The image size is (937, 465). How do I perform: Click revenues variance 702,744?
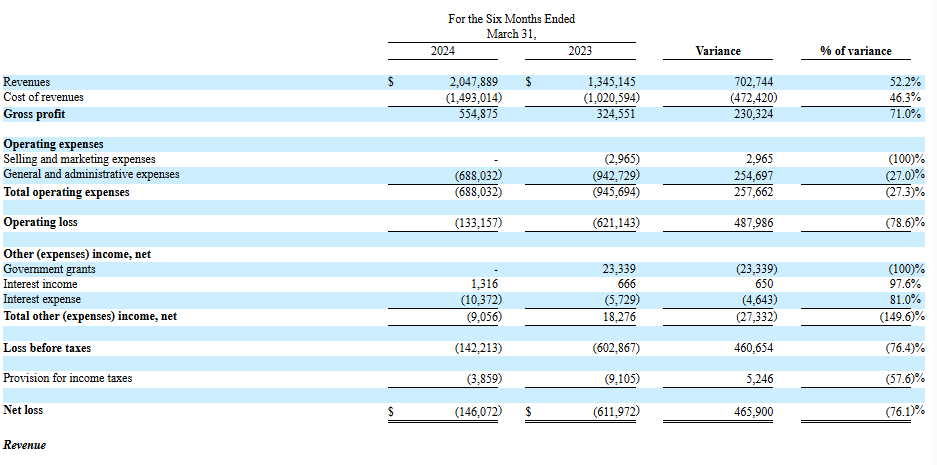point(753,82)
